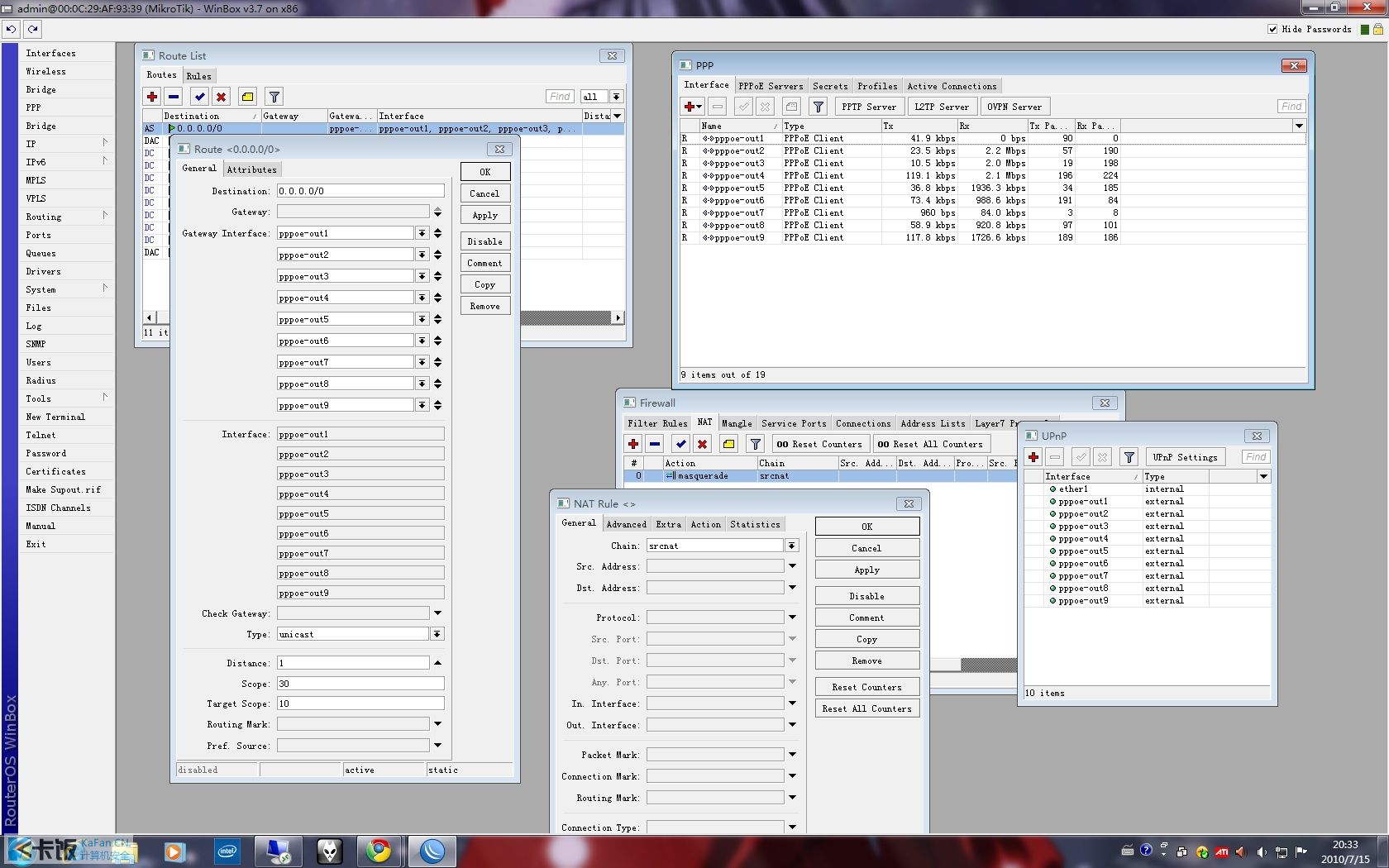This screenshot has width=1389, height=868.
Task: Open NAT Rule Chain dropdown
Action: tap(792, 546)
